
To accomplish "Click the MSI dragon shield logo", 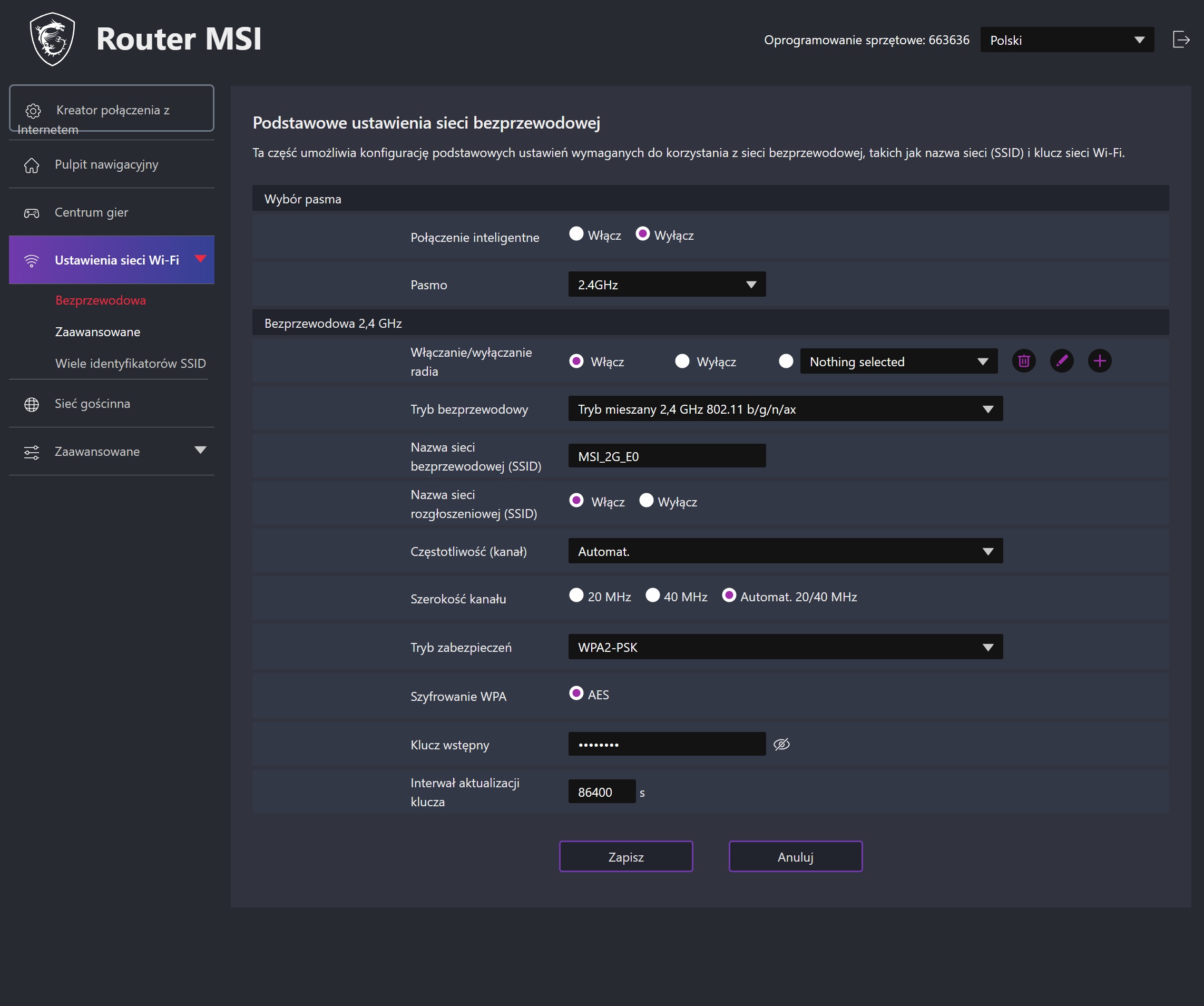I will pos(52,39).
